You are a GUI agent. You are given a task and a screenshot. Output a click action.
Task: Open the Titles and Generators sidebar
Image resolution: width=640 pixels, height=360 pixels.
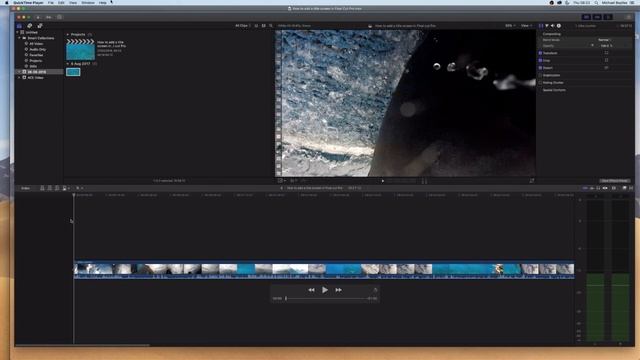pyautogui.click(x=40, y=26)
